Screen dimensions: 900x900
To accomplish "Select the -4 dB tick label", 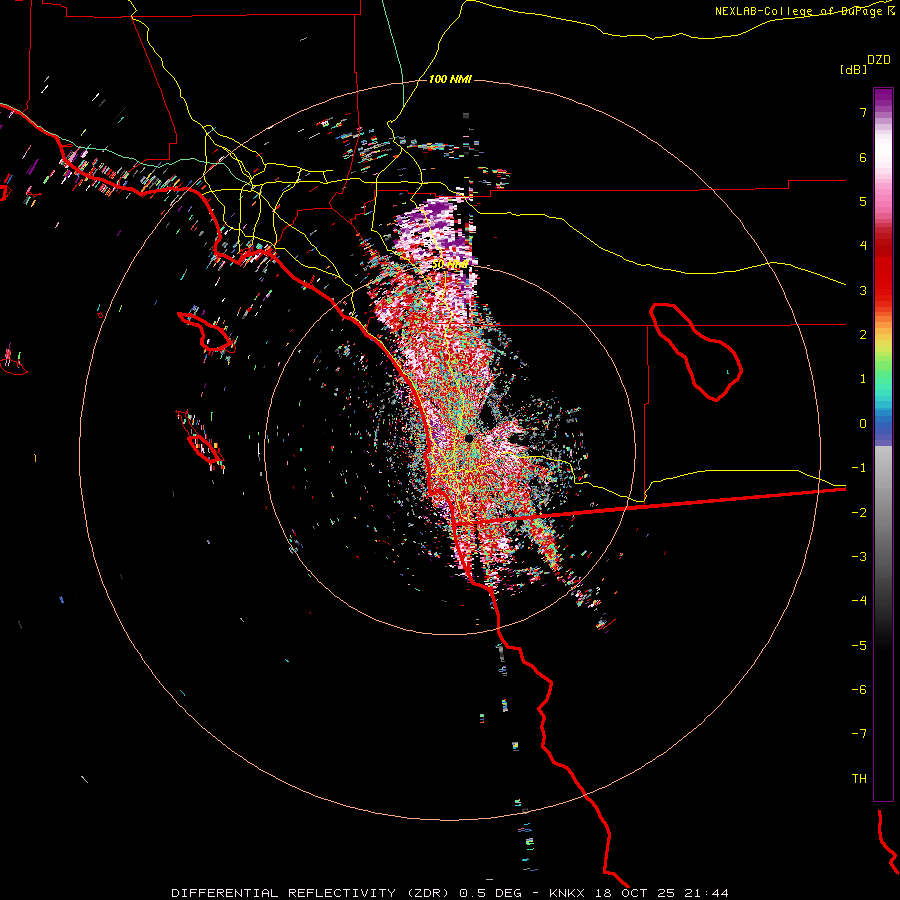I will [859, 601].
